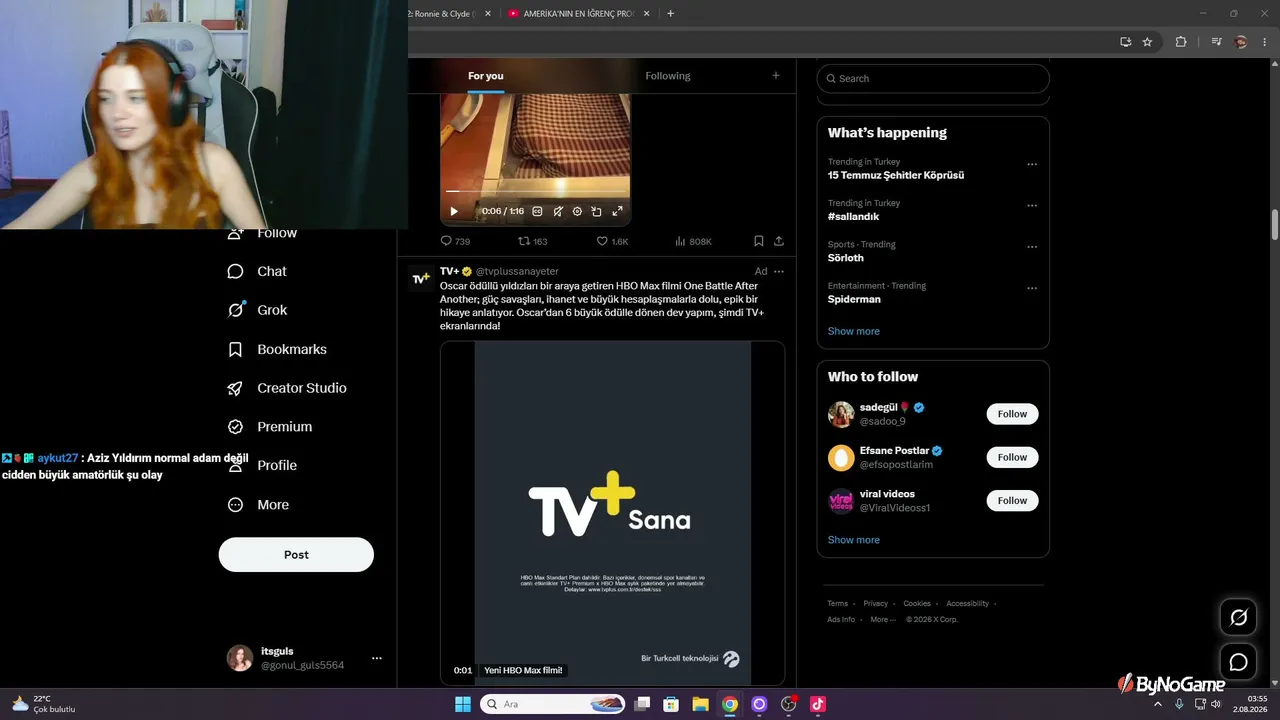This screenshot has width=1280, height=720.
Task: Open replies with 739 comments
Action: click(455, 241)
